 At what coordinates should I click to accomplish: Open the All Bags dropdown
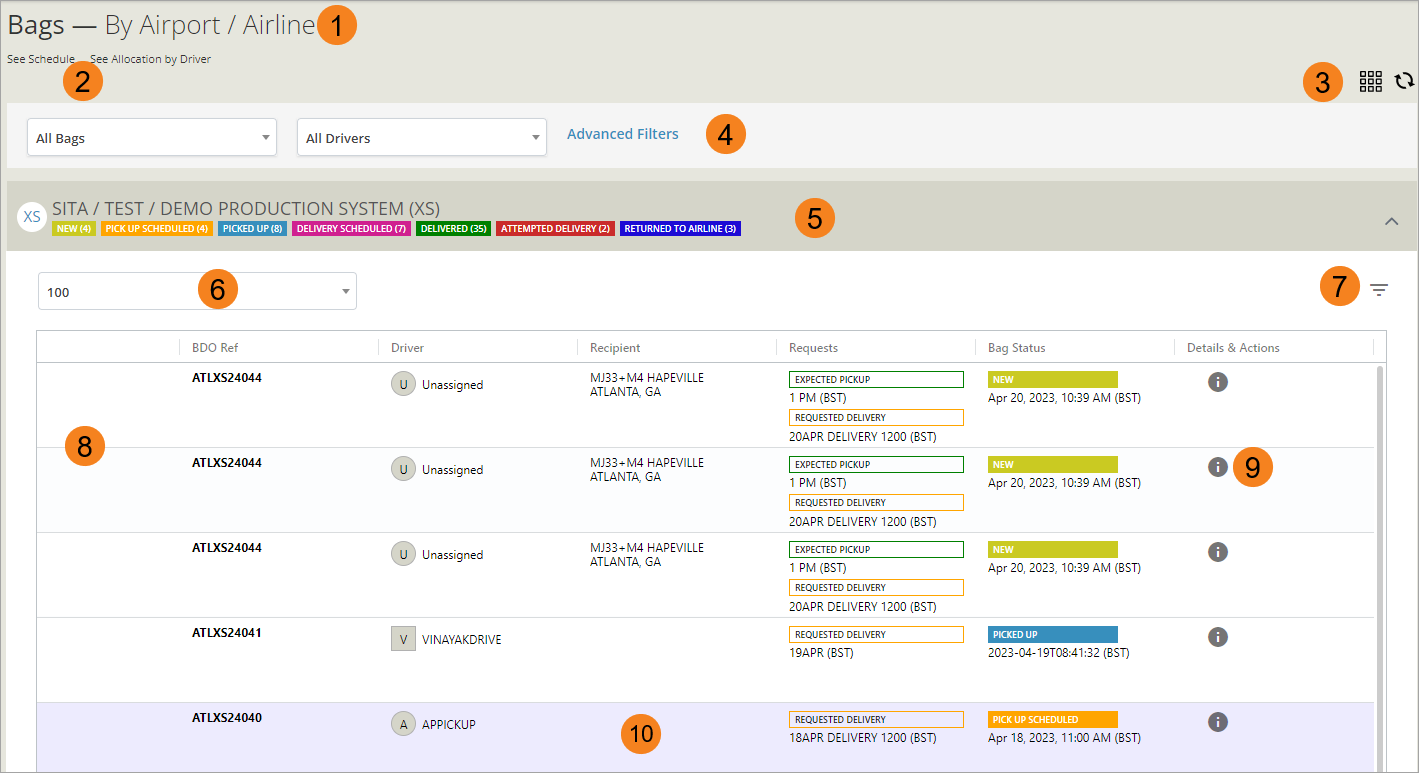(x=152, y=137)
